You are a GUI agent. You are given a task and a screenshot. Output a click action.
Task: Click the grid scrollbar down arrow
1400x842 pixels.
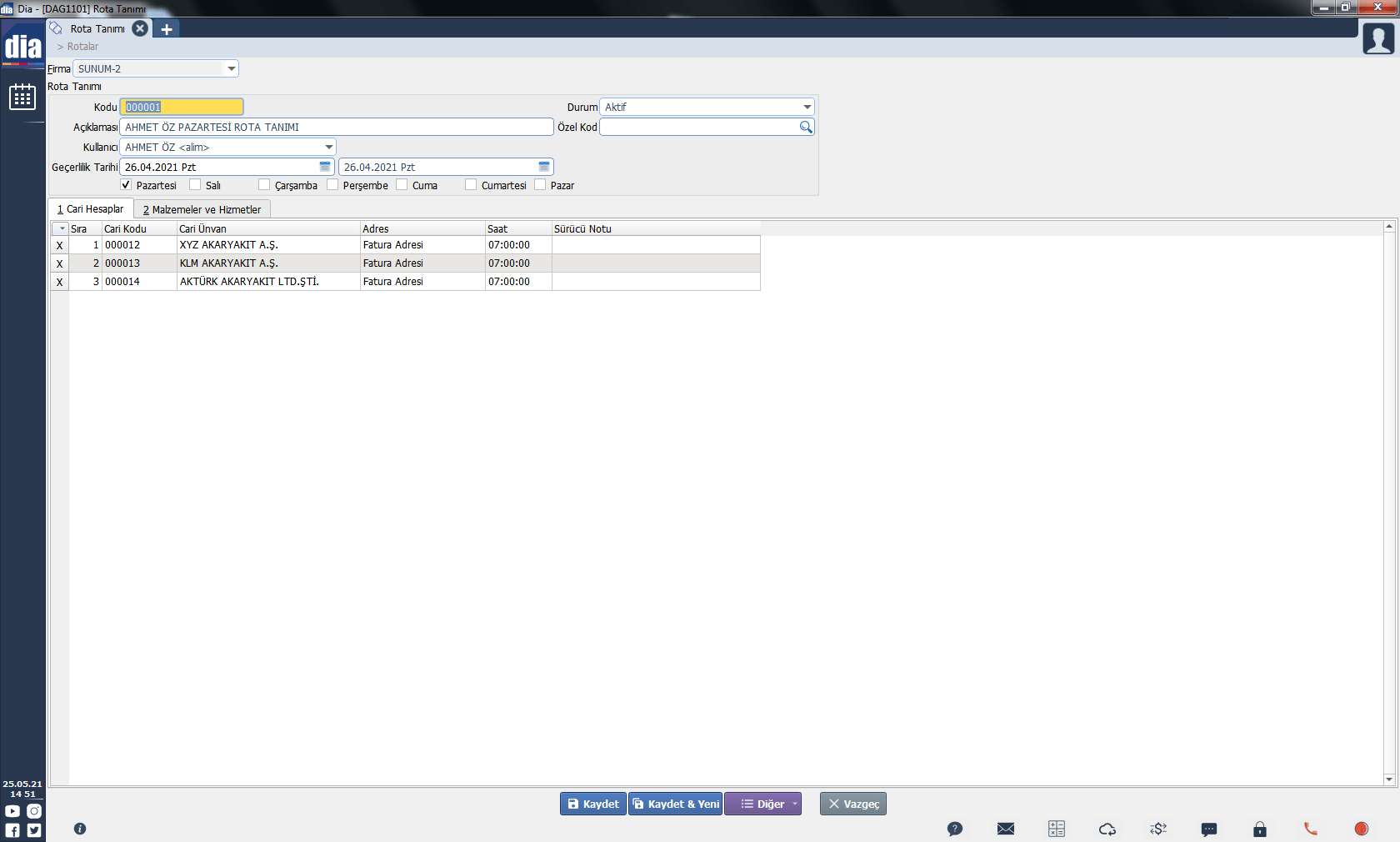tap(1389, 779)
